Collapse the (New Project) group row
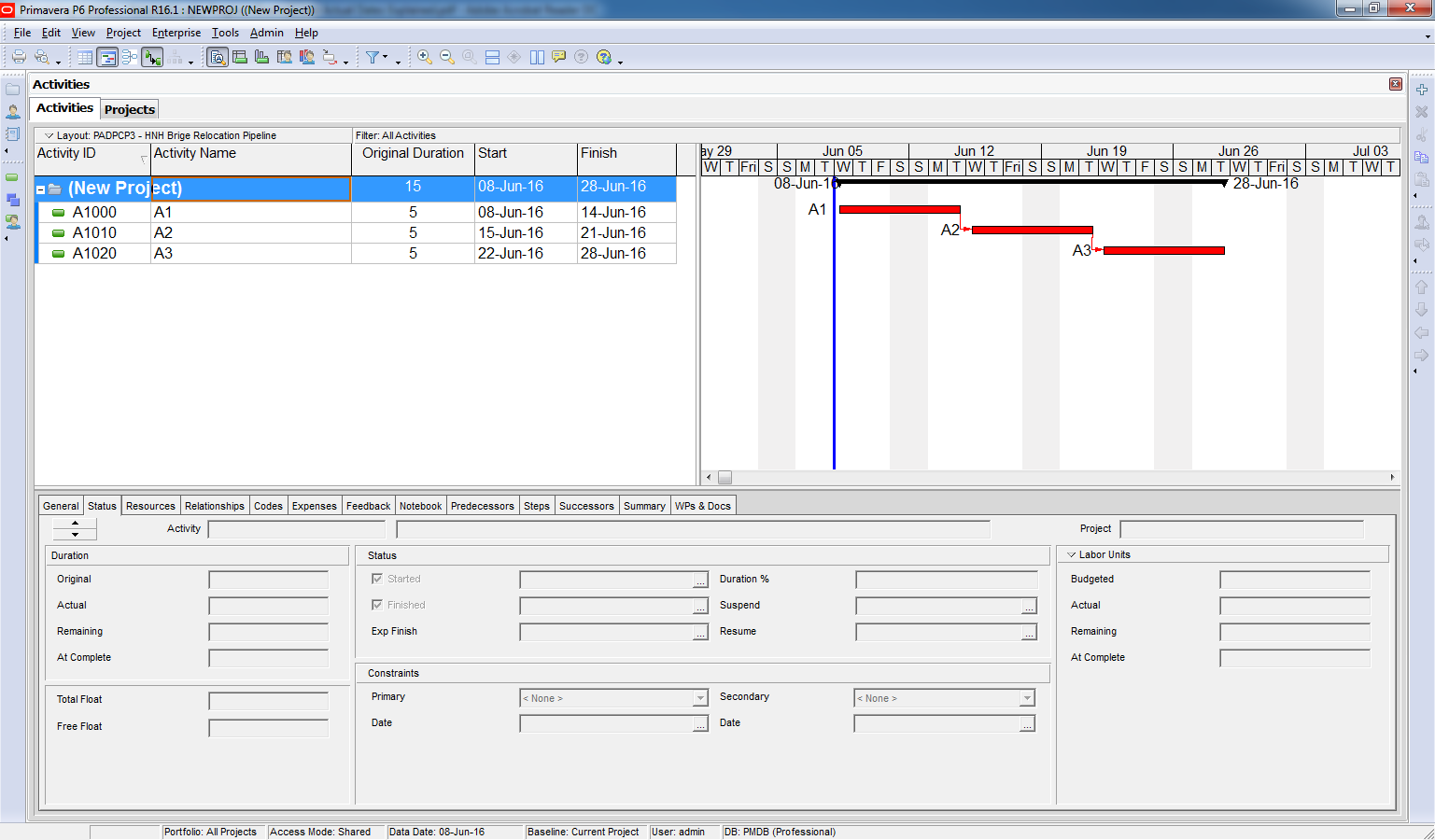Image resolution: width=1435 pixels, height=840 pixels. [x=41, y=189]
